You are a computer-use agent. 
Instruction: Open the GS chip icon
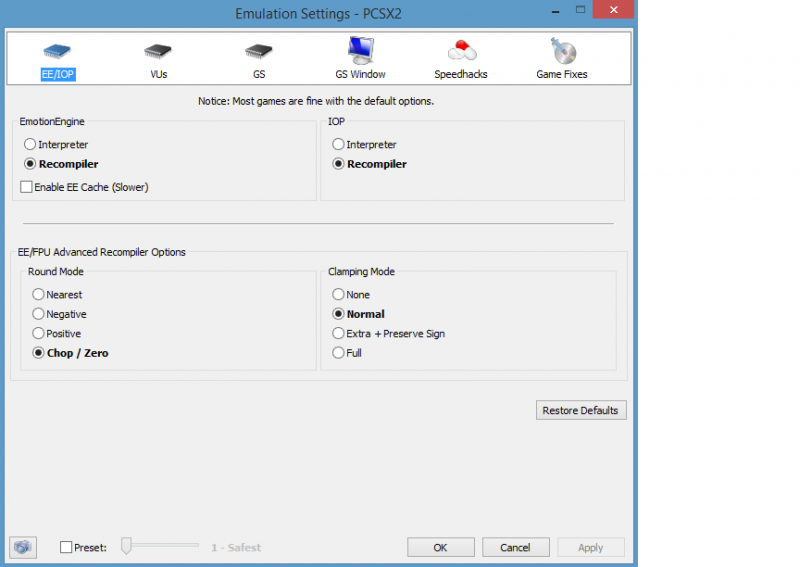coord(259,51)
